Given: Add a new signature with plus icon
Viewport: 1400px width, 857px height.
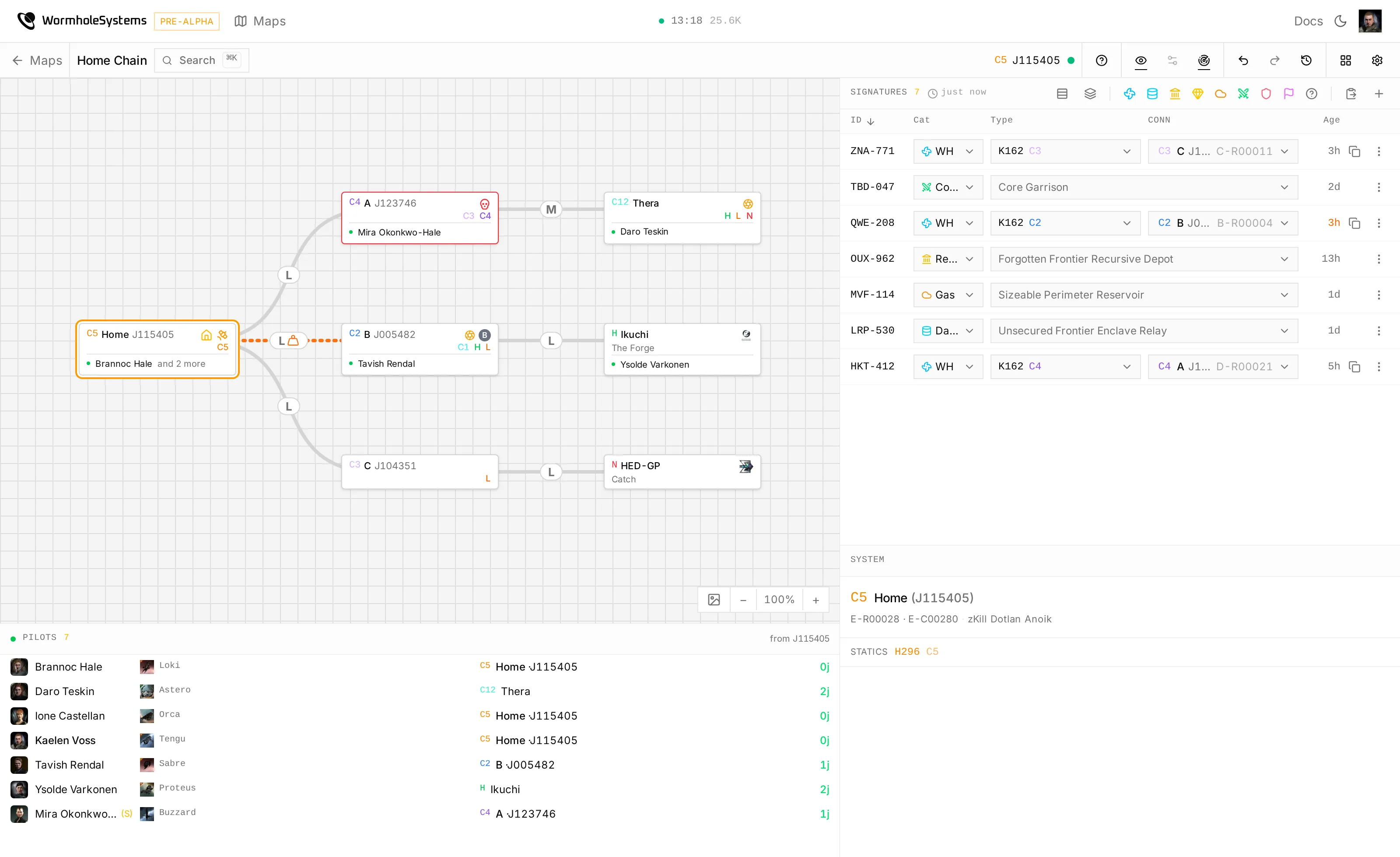Looking at the screenshot, I should 1379,94.
